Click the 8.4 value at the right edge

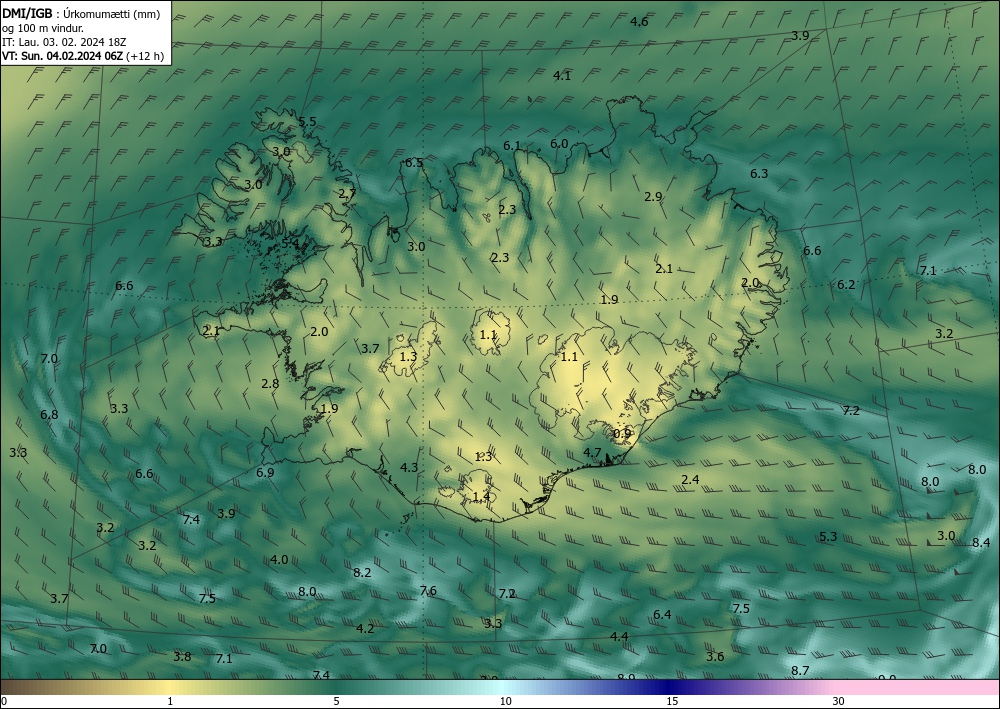pos(982,543)
